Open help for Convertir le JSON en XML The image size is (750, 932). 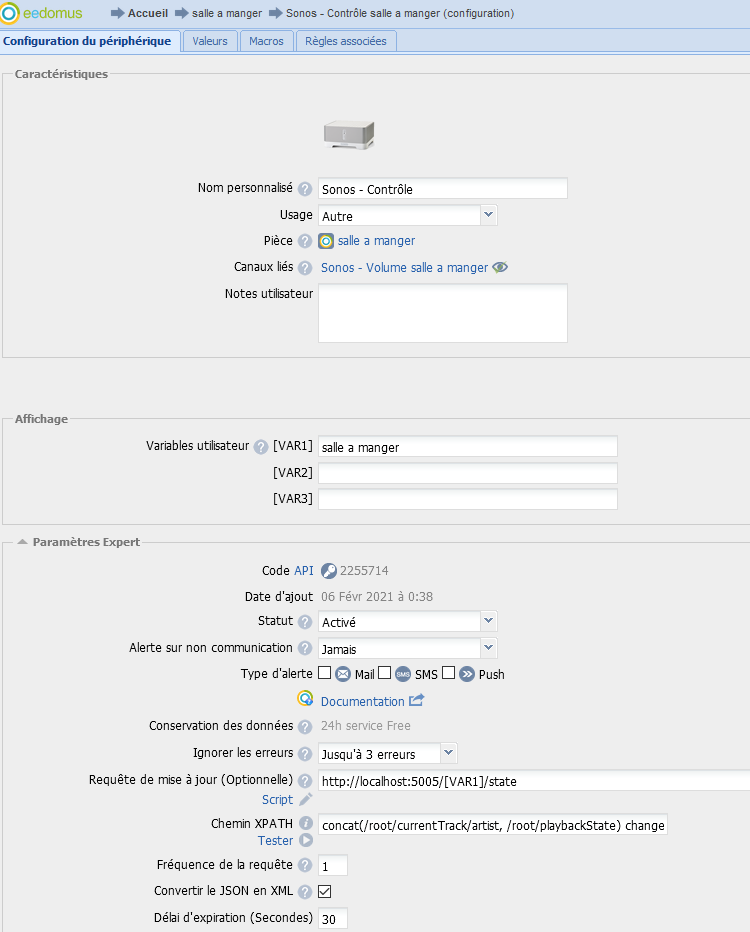(x=305, y=892)
